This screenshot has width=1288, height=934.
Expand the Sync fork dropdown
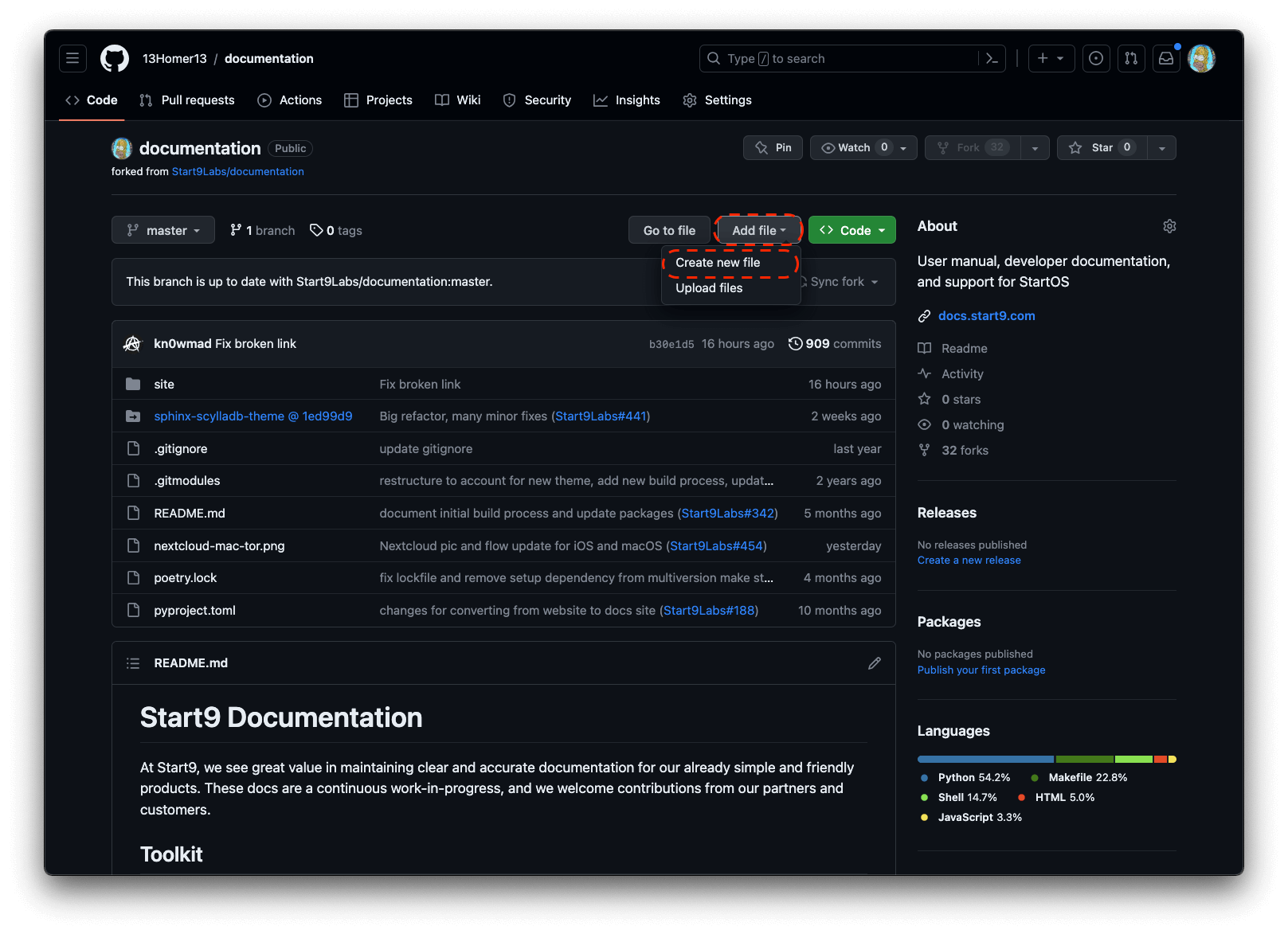point(844,282)
